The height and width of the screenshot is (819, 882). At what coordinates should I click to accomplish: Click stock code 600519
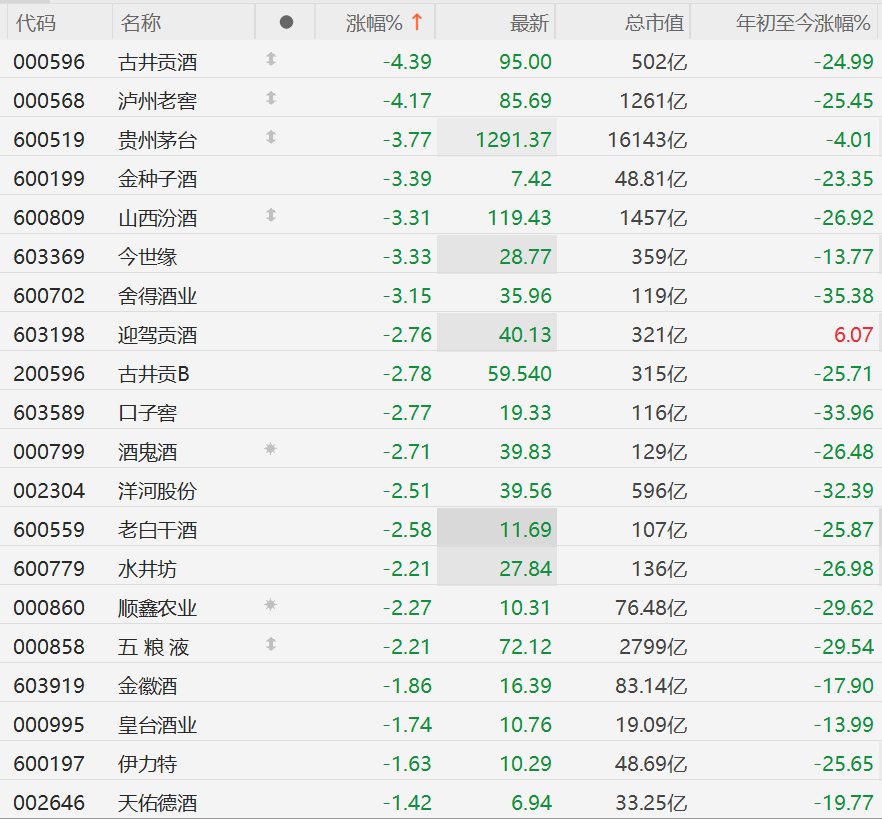pyautogui.click(x=49, y=140)
